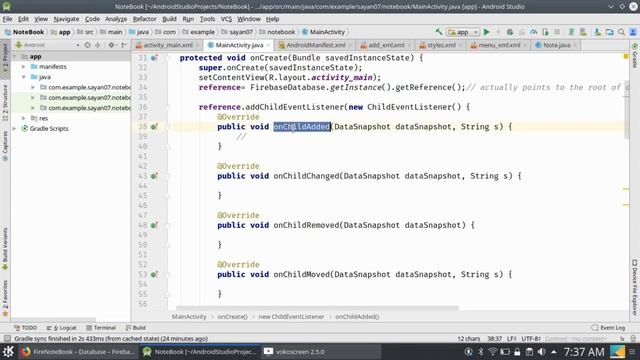This screenshot has width=640, height=360.
Task: Click the override gutter marker on line 38
Action: (154, 127)
